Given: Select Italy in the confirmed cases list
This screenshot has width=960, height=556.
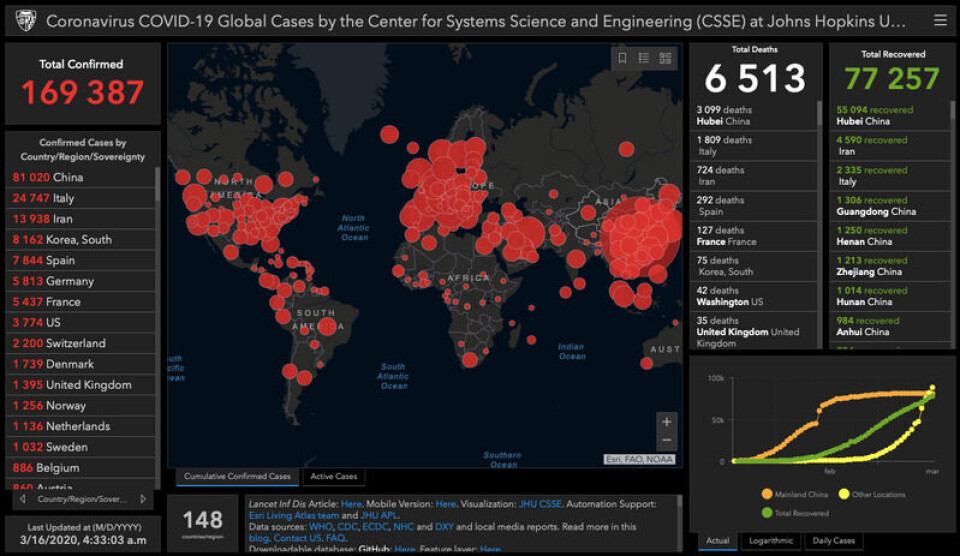Looking at the screenshot, I should pos(63,198).
